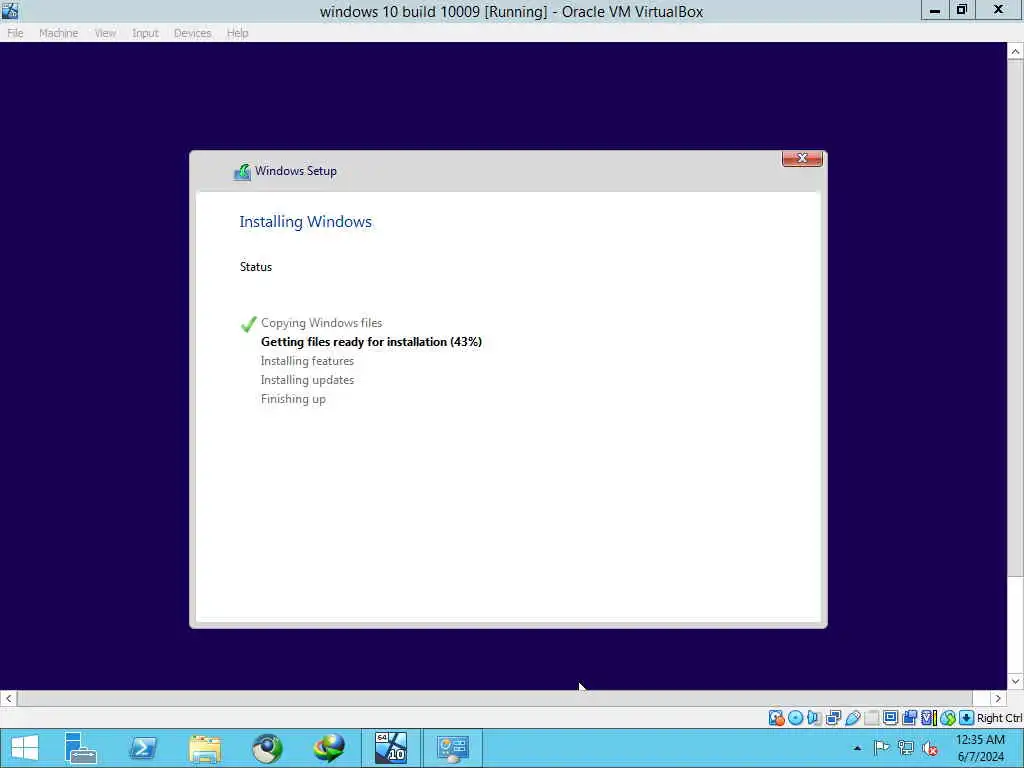Click the VirtualBox title bar icon
This screenshot has width=1024, height=768.
(10, 10)
